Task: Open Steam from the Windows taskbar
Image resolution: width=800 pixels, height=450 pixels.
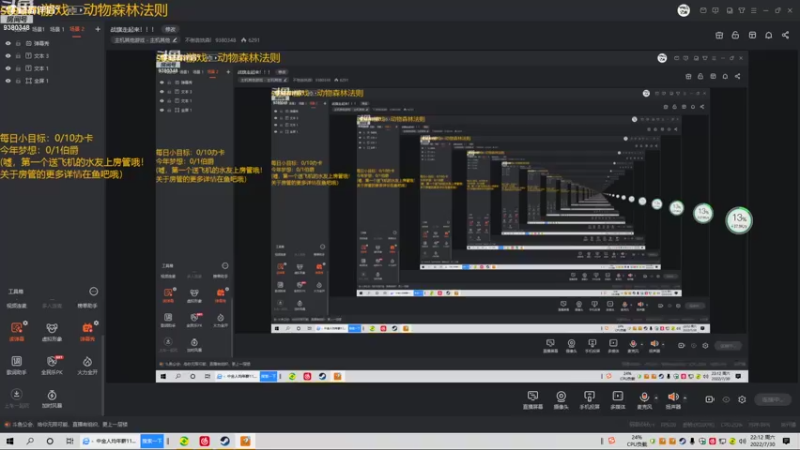Action: point(225,441)
